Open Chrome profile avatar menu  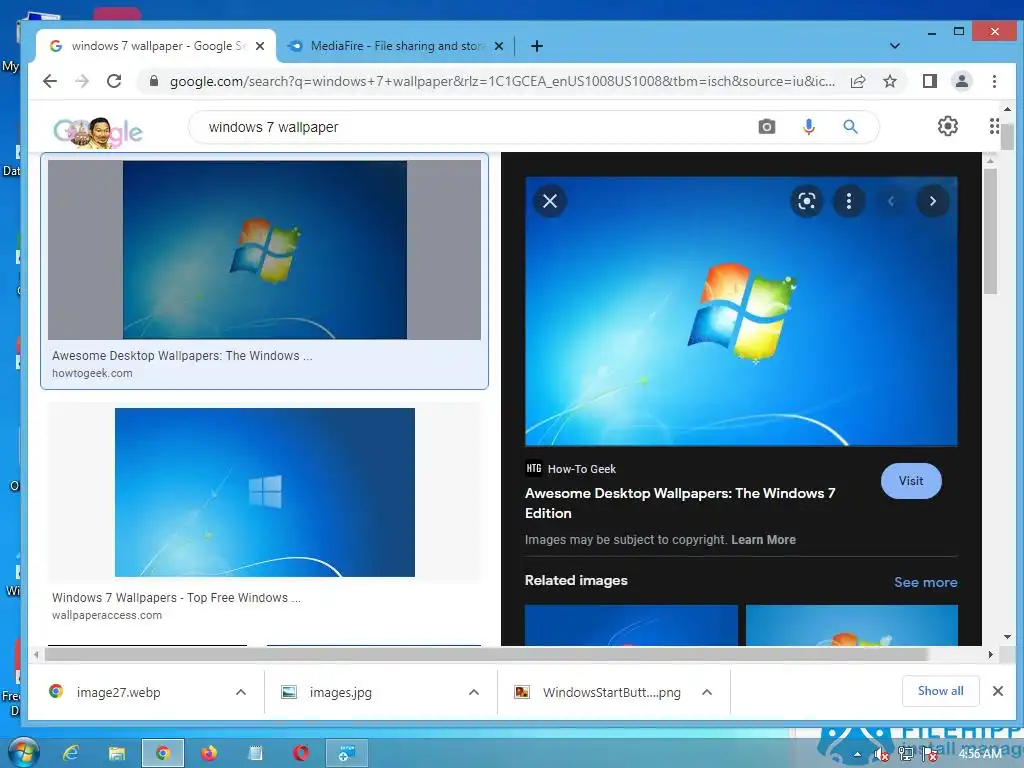(x=962, y=81)
